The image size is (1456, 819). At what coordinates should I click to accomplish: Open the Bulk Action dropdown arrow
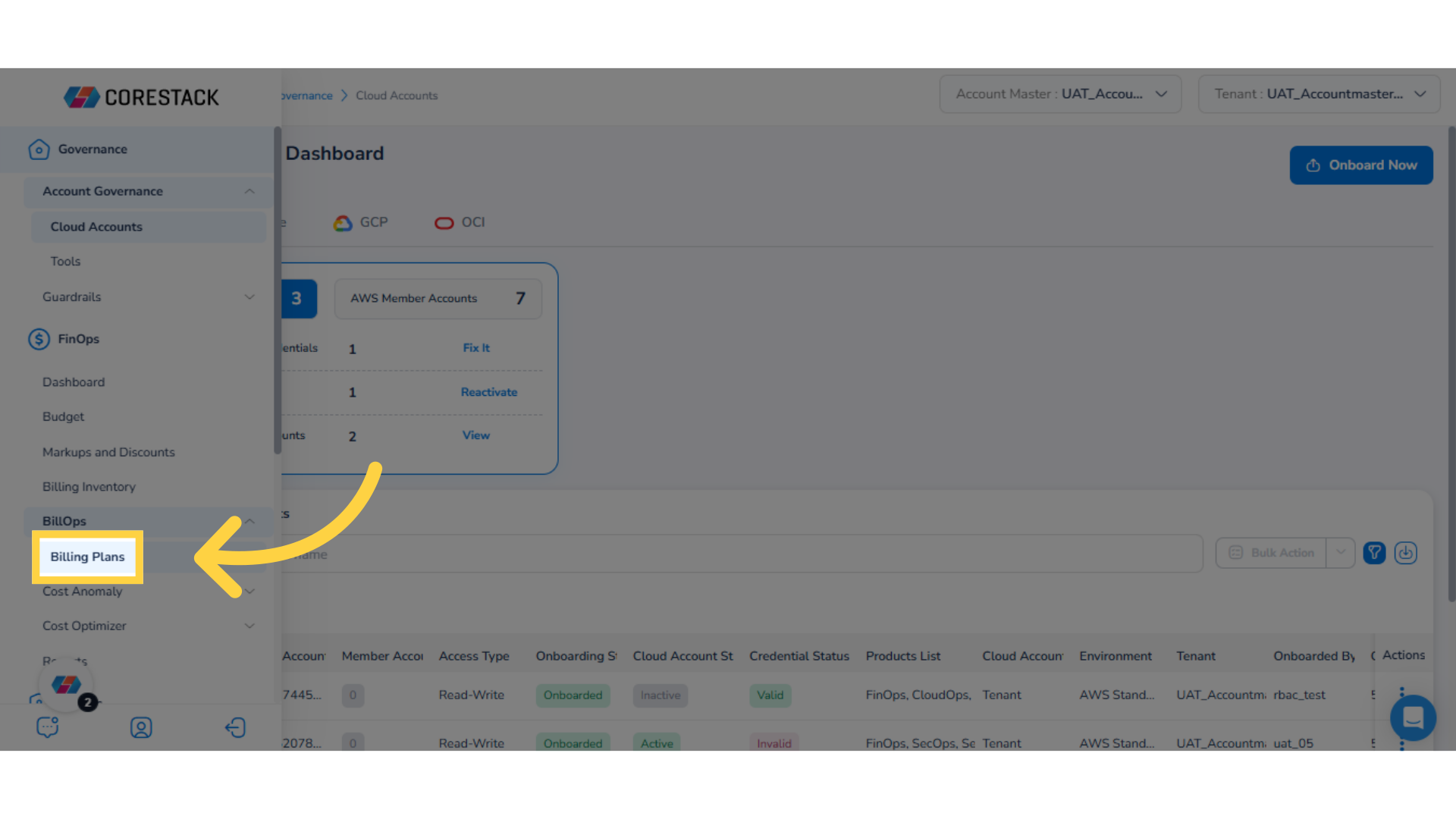click(1341, 553)
